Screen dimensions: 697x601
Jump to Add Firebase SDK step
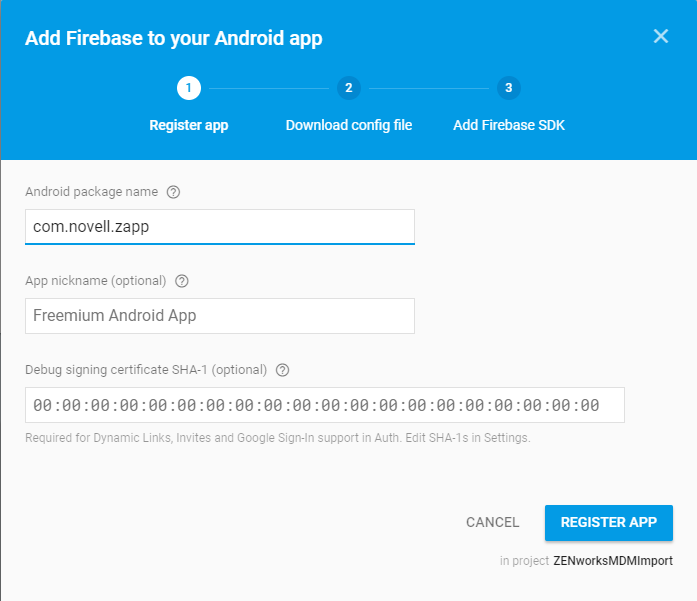click(509, 125)
